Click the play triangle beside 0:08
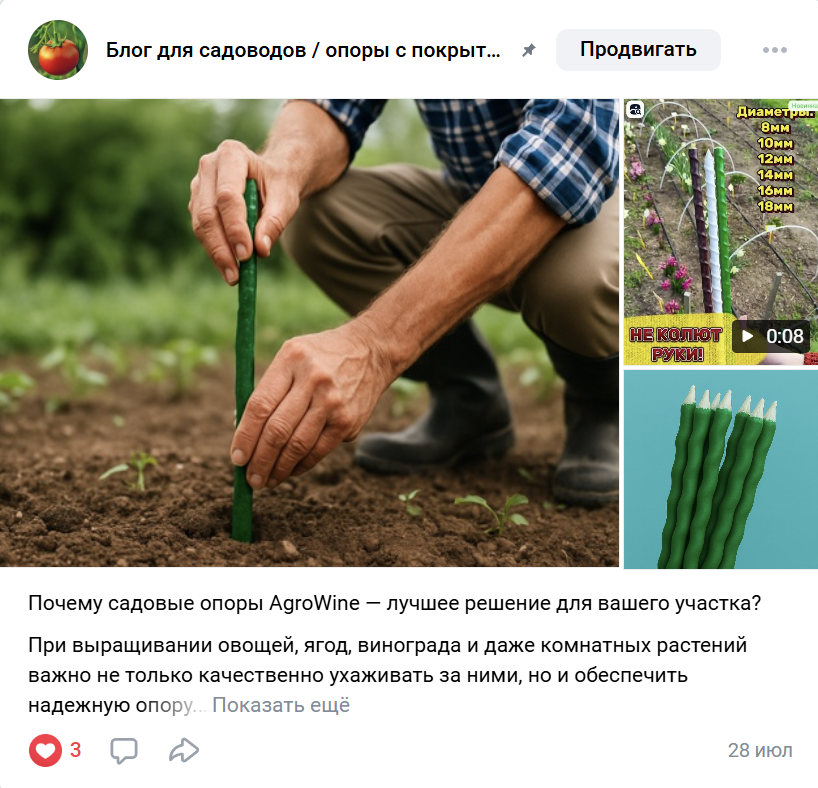 point(747,336)
